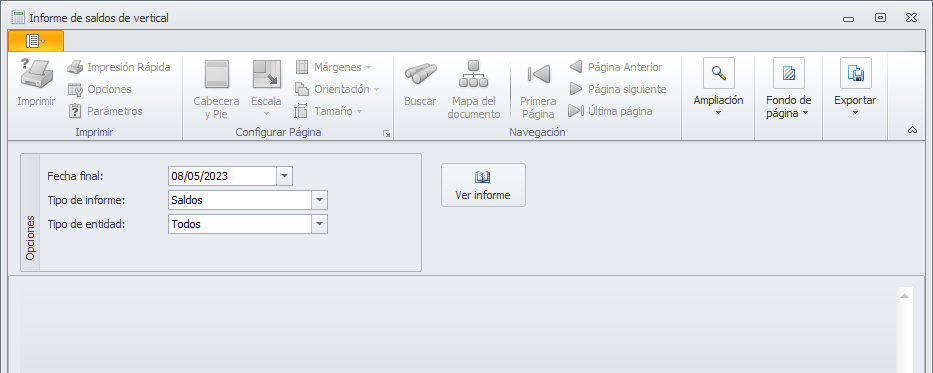Image resolution: width=933 pixels, height=373 pixels.
Task: Expand the Tipo de entidad dropdown
Action: (320, 224)
